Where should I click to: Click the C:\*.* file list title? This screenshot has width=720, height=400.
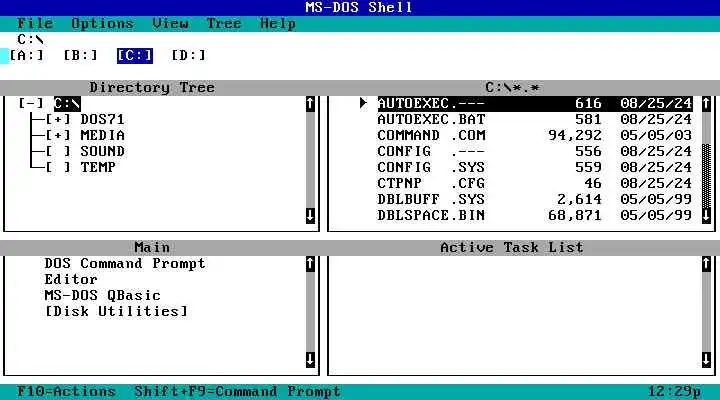pos(512,87)
